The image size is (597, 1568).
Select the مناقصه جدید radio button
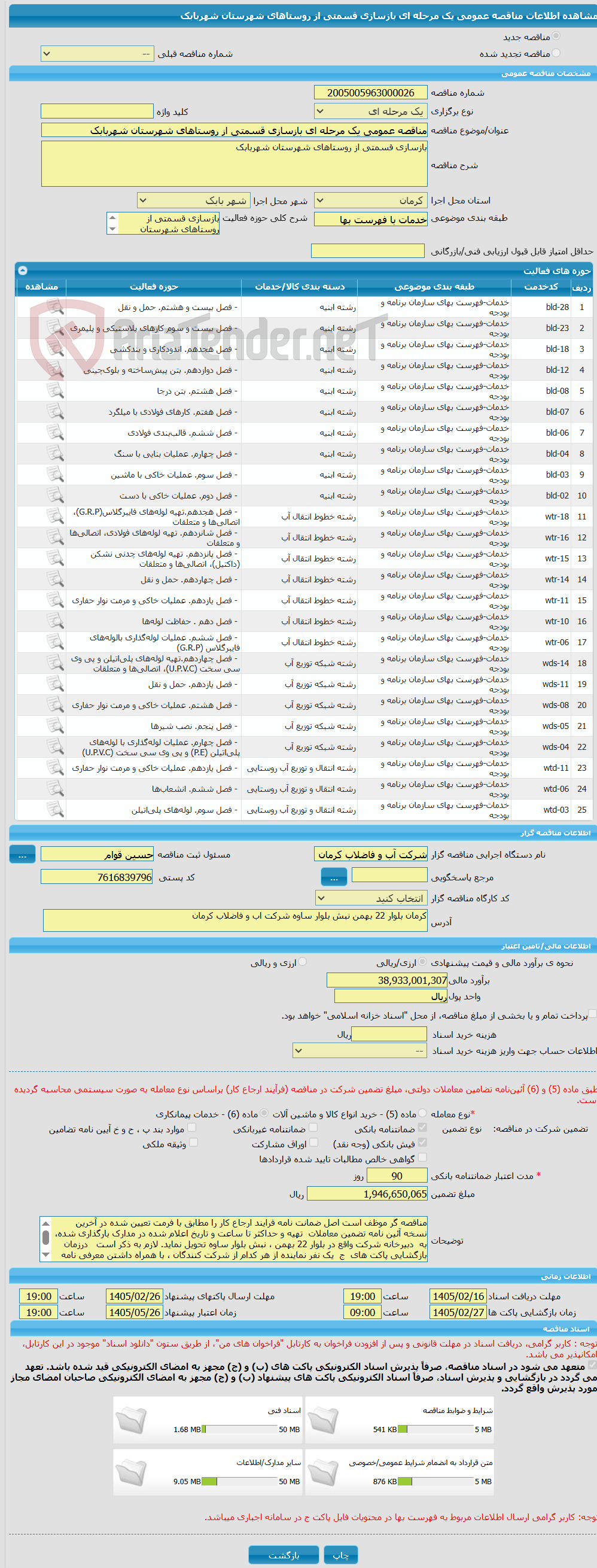[556, 37]
